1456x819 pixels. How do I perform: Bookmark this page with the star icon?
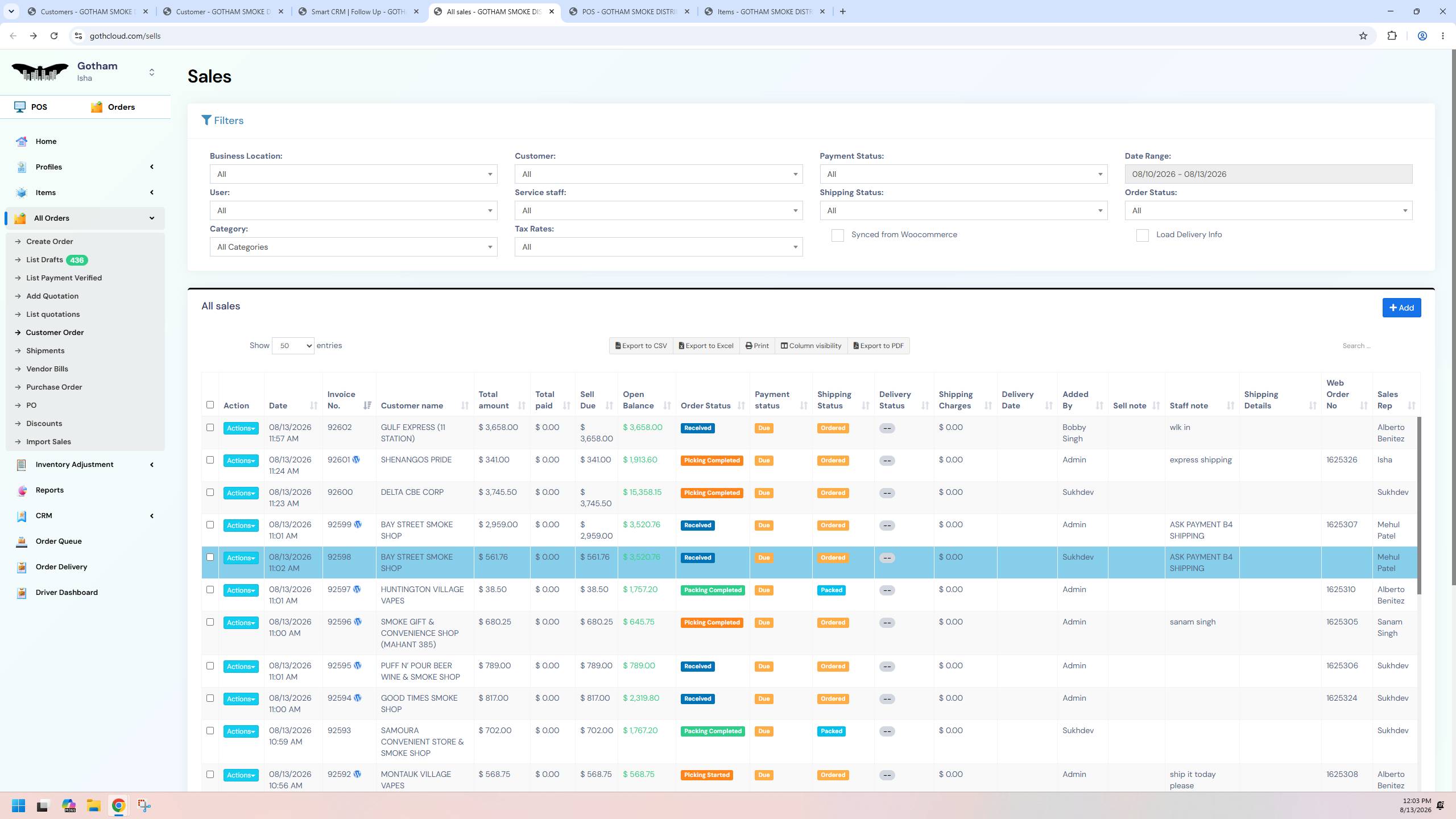(x=1363, y=36)
